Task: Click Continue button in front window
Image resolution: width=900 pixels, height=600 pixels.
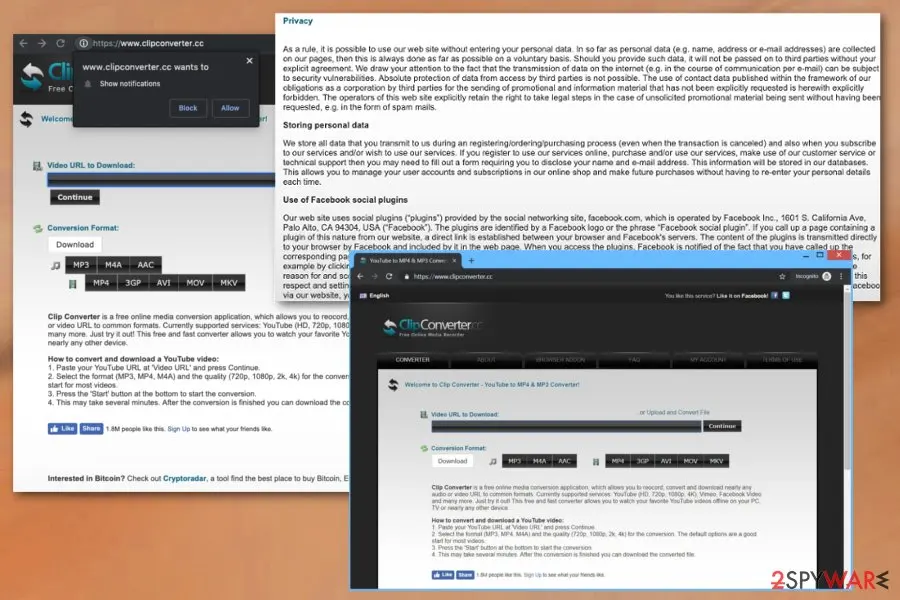Action: 722,426
